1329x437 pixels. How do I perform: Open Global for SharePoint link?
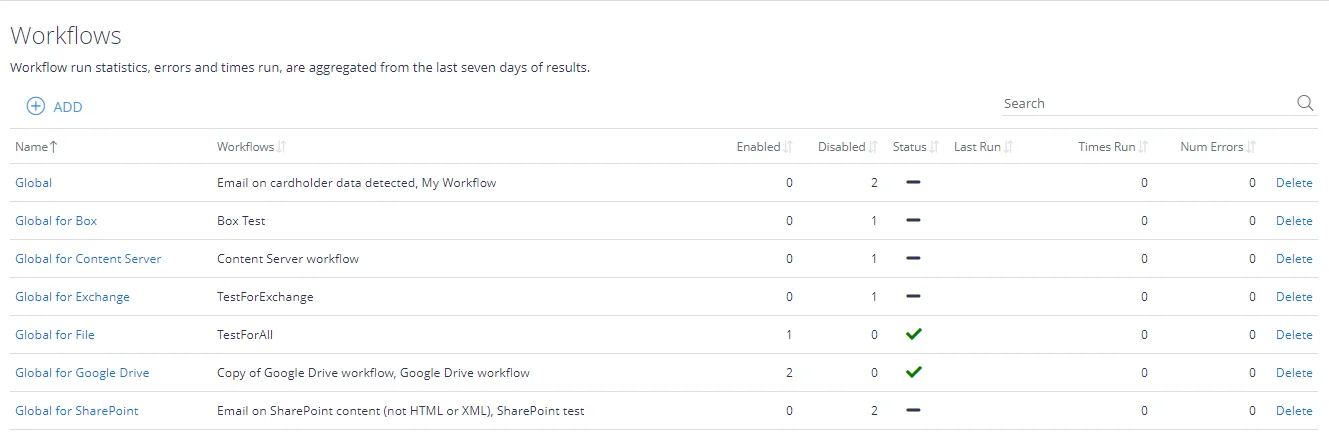(77, 411)
